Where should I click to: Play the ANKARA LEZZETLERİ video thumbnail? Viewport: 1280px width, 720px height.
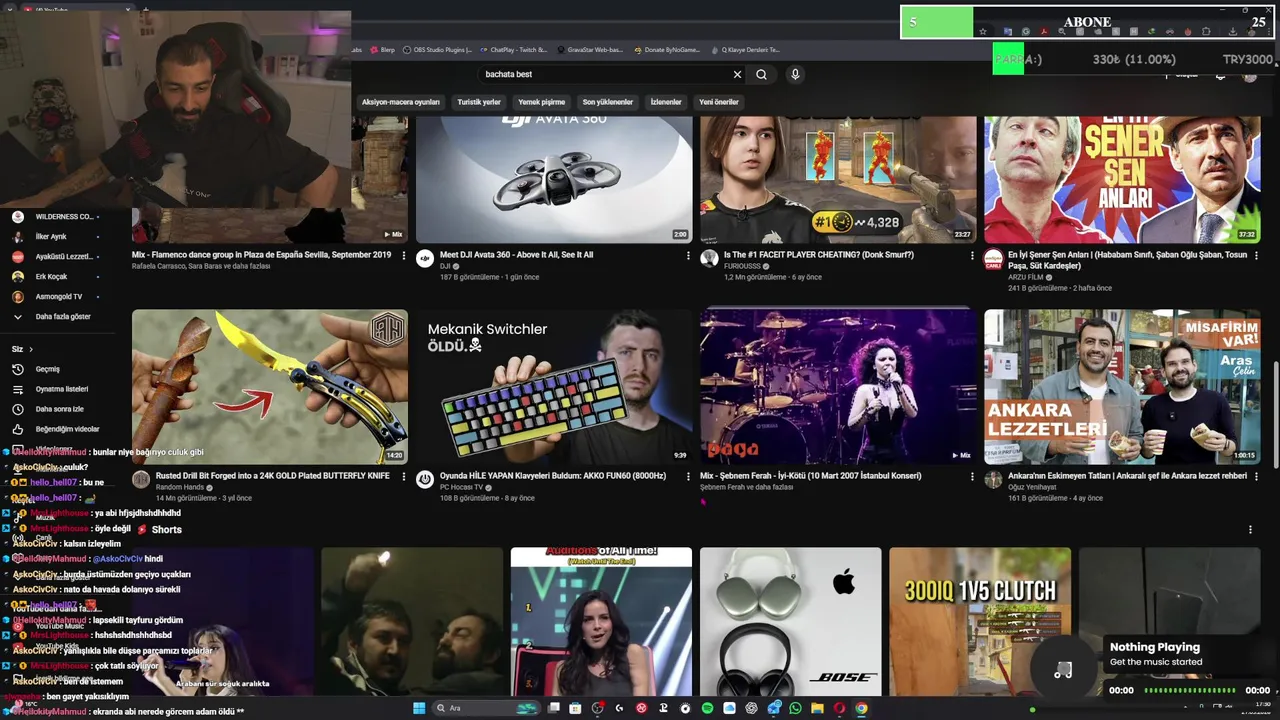tap(1122, 387)
